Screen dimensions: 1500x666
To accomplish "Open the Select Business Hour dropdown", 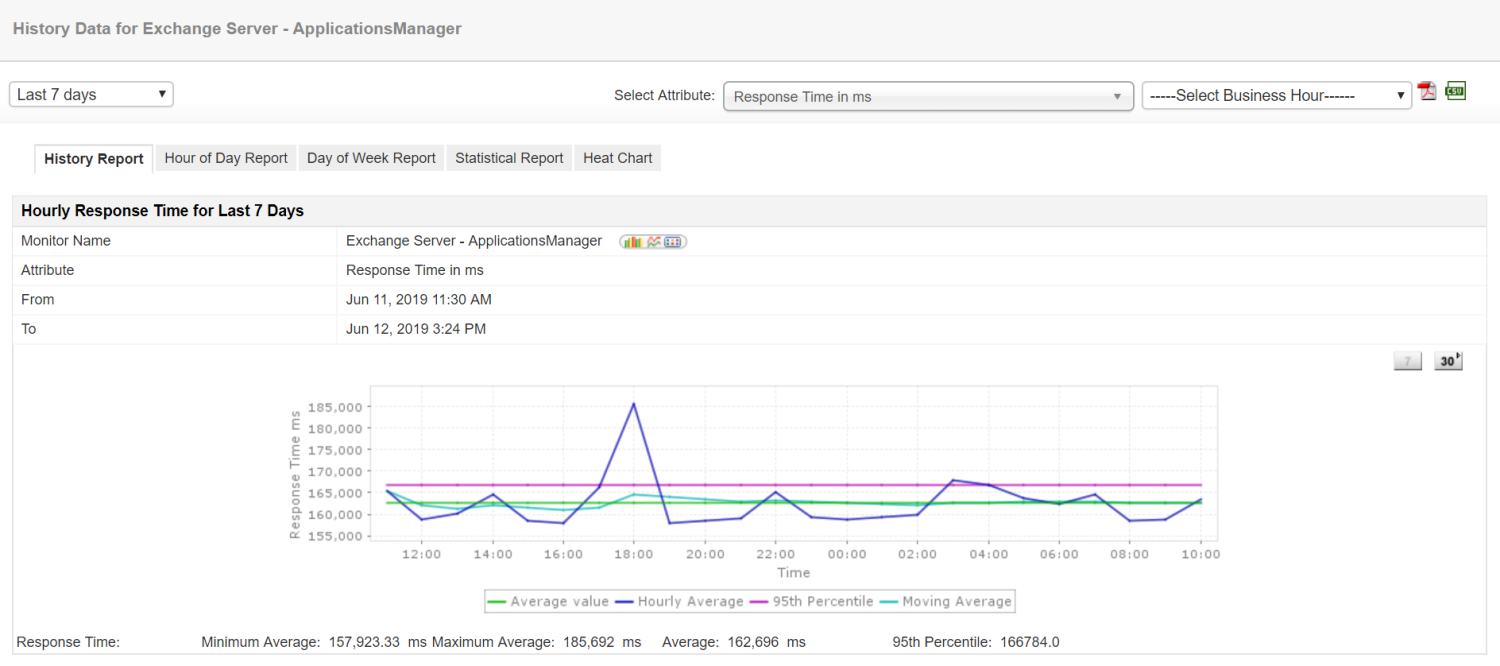I will coord(1276,95).
